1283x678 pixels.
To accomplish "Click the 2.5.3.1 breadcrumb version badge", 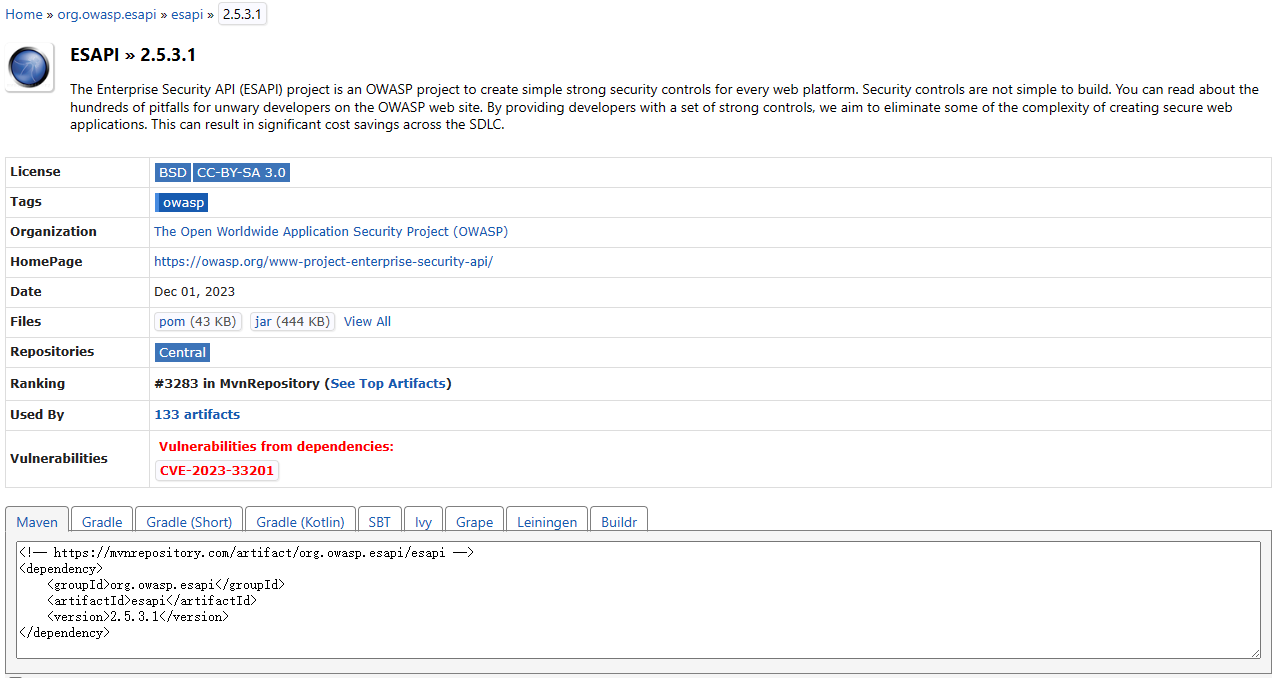I will [x=243, y=14].
